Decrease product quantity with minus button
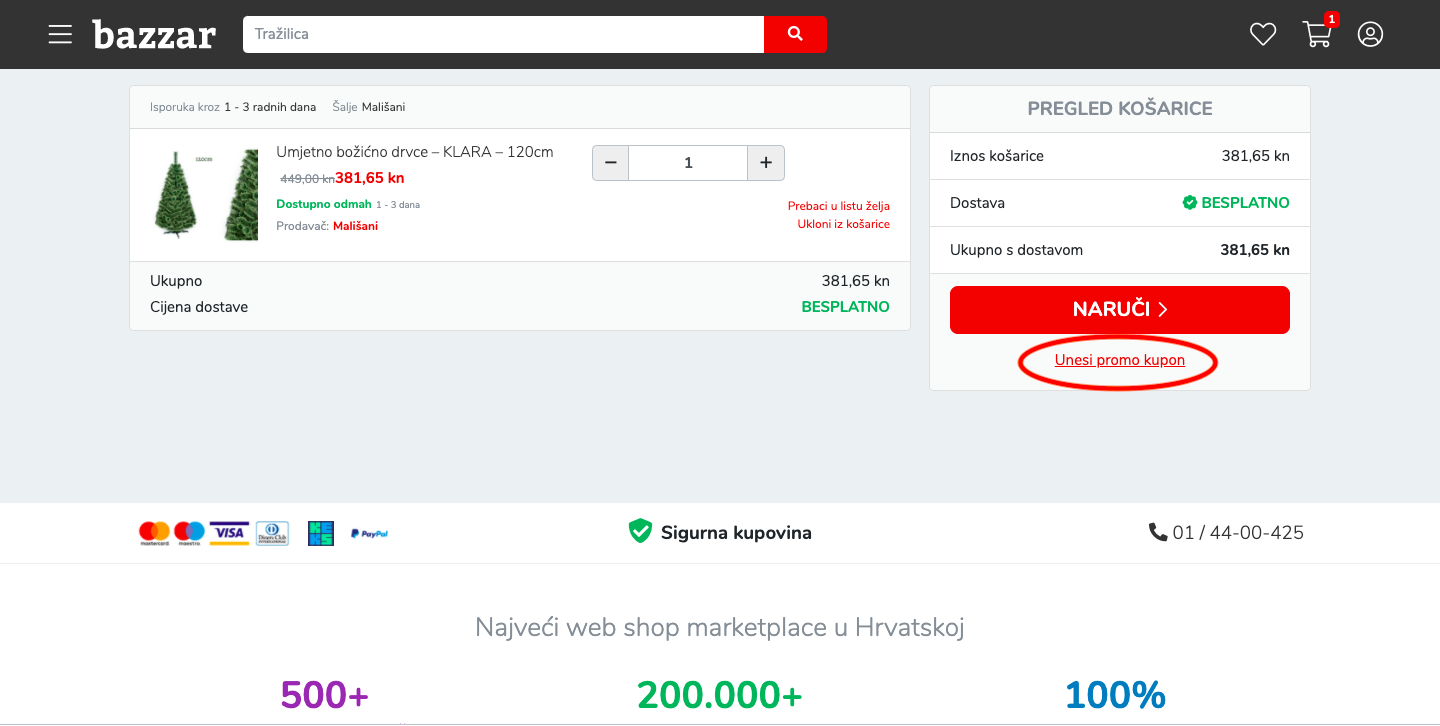The height and width of the screenshot is (726, 1440). 611,162
